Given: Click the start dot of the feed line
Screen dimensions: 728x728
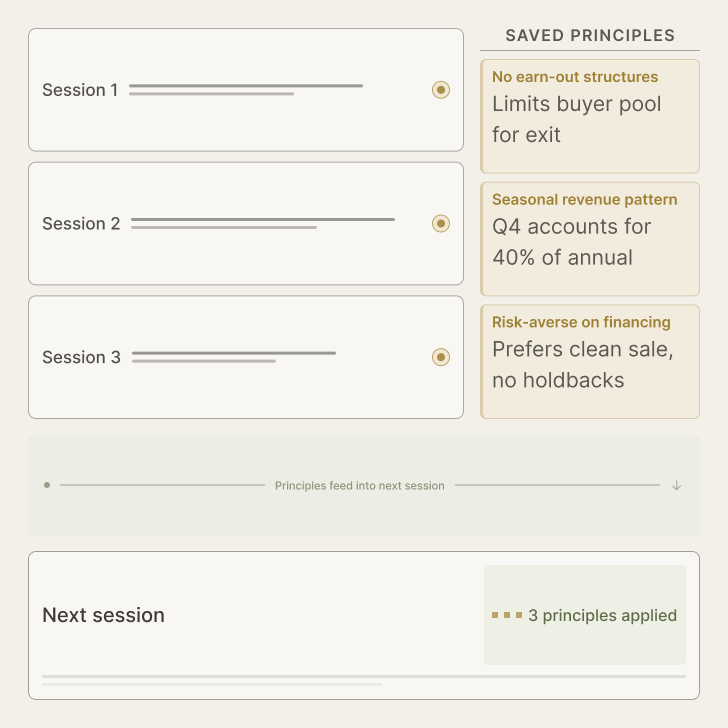Looking at the screenshot, I should pyautogui.click(x=47, y=485).
